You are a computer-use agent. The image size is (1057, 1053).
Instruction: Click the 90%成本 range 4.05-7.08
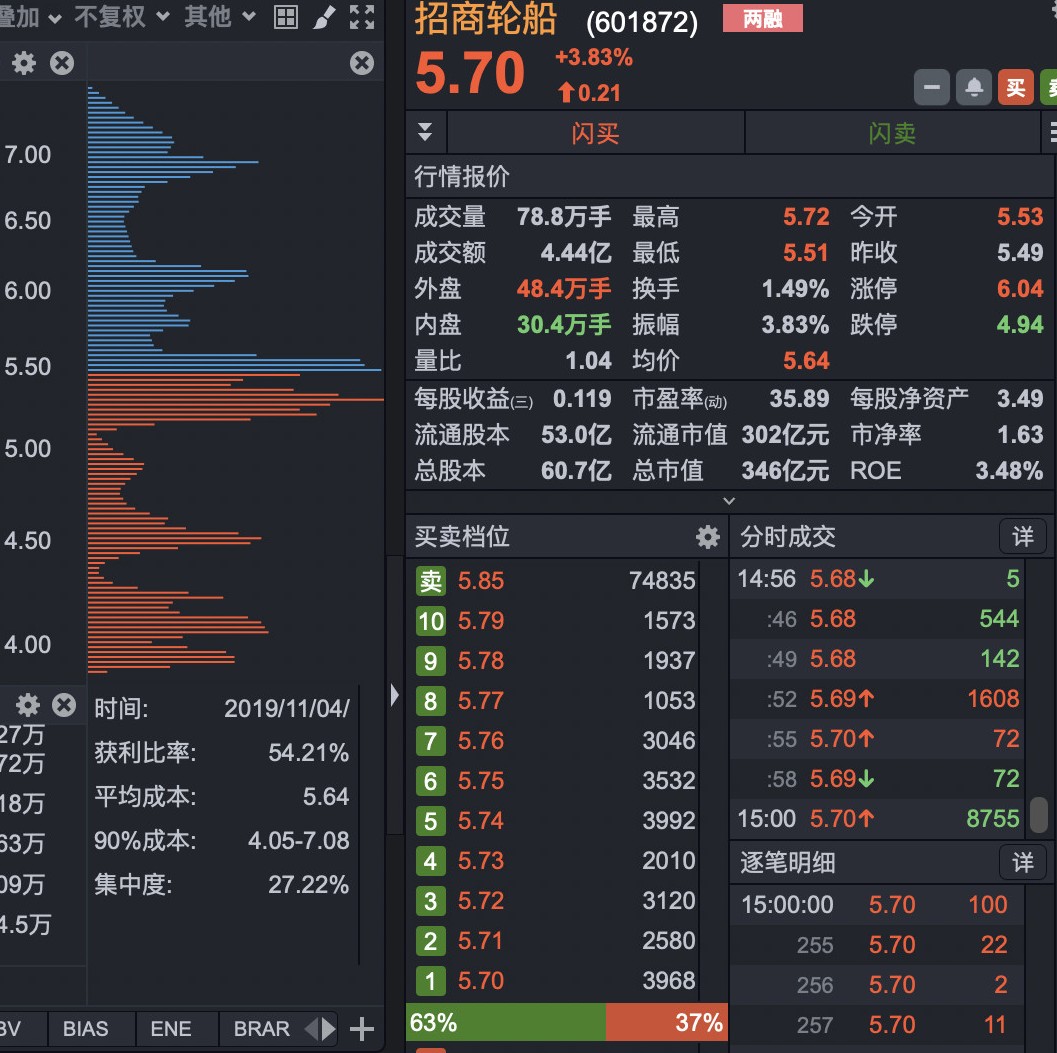pos(299,841)
